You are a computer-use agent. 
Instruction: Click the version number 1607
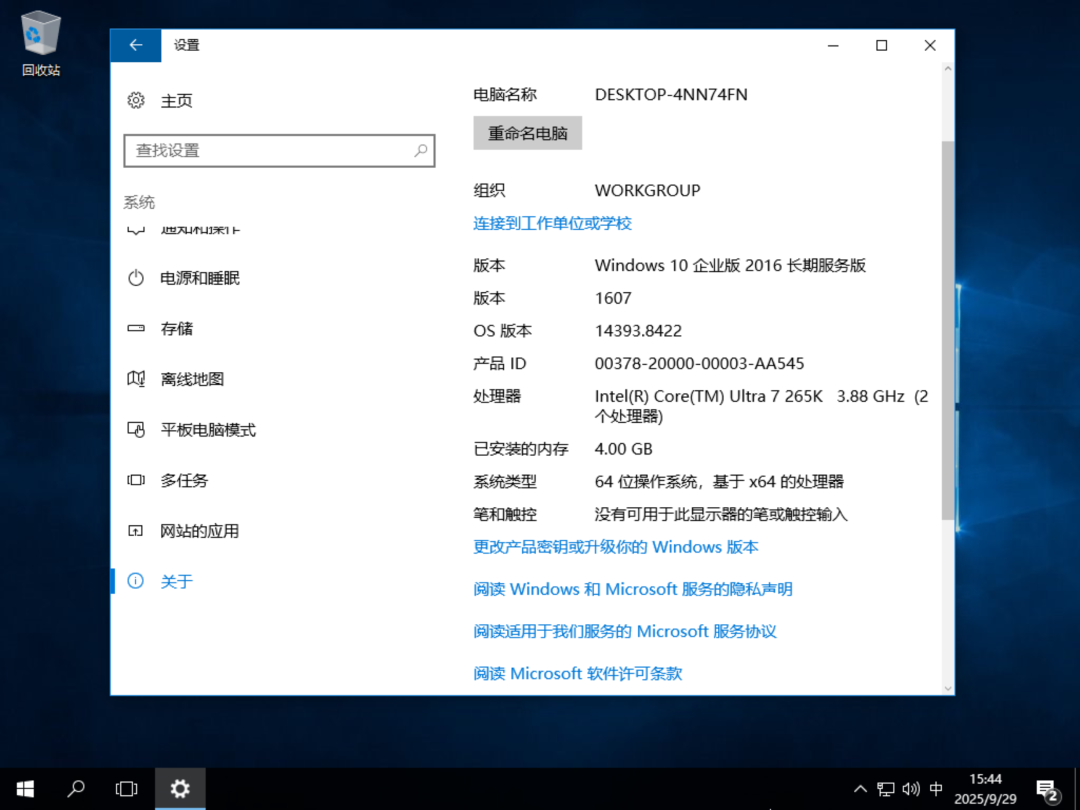tap(613, 298)
